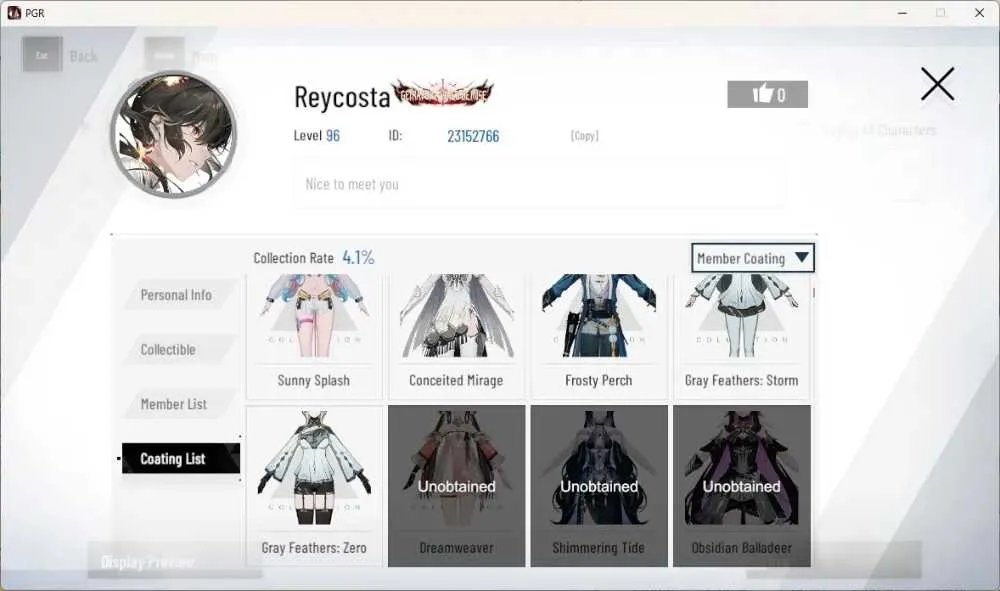Select the Coating List tab

click(181, 458)
